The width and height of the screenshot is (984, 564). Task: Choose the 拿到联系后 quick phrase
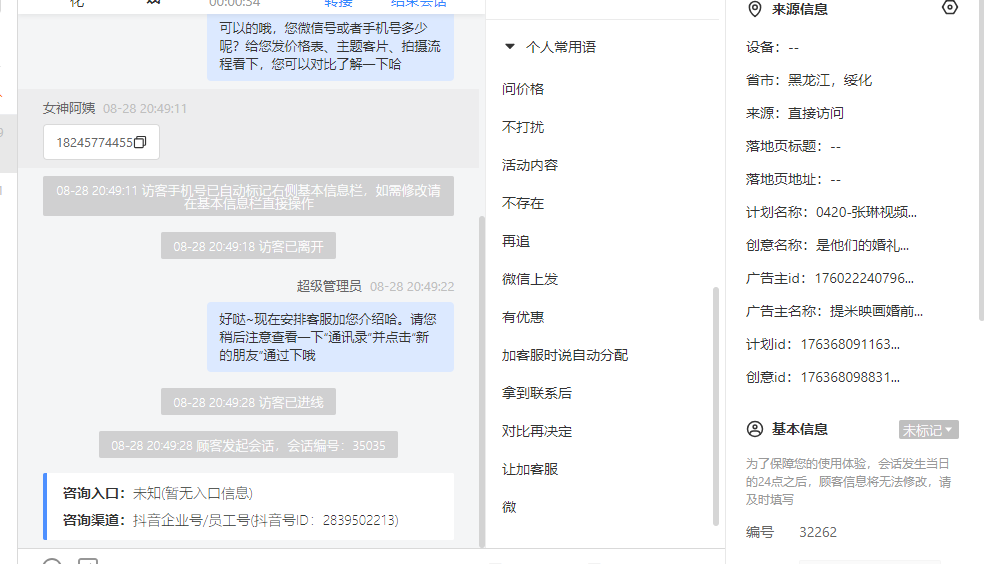coord(537,393)
